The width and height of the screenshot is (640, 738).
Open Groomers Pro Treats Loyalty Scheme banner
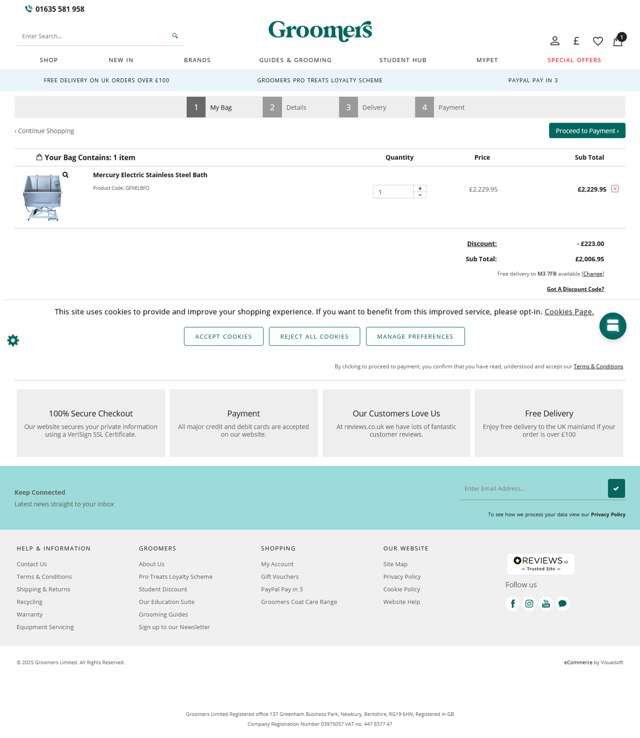tap(320, 80)
